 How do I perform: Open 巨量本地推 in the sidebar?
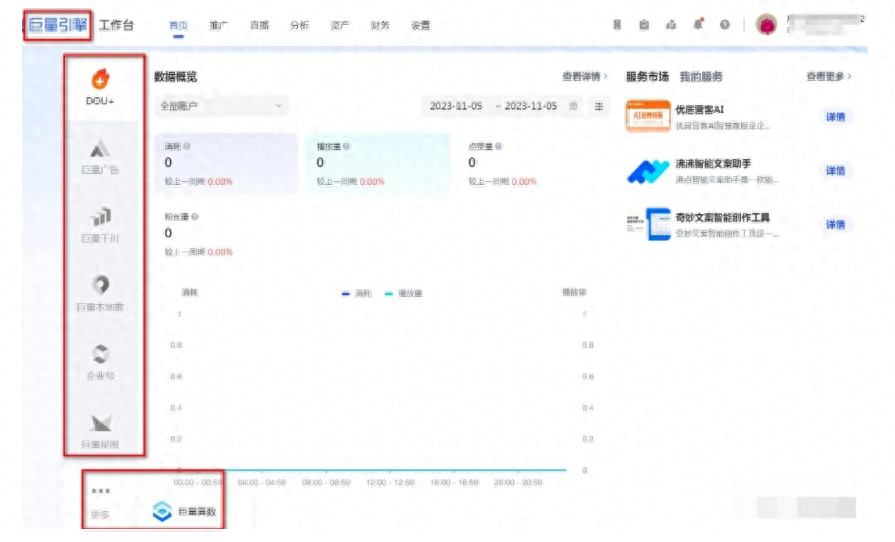100,294
